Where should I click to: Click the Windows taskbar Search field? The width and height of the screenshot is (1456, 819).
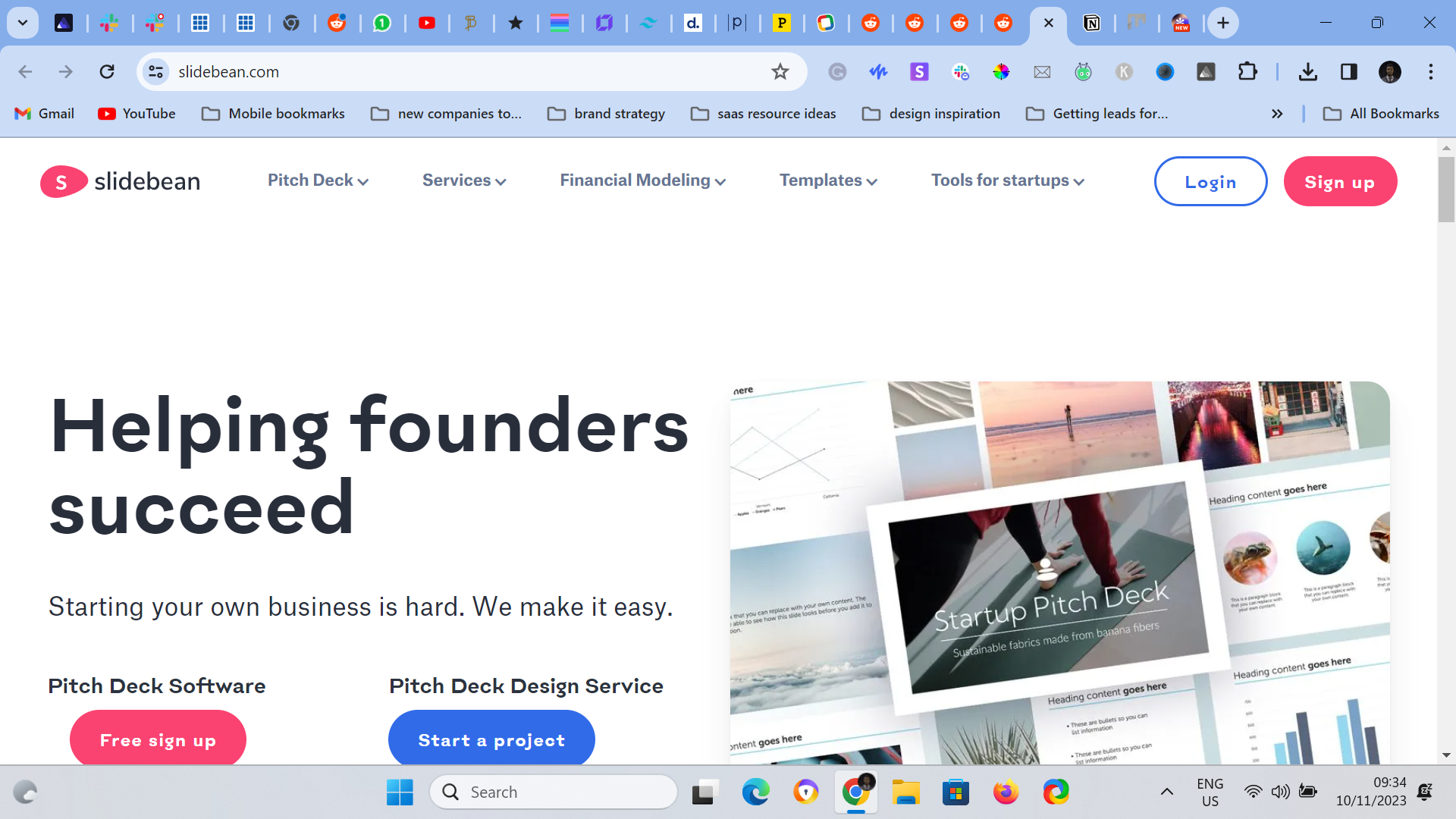click(x=554, y=792)
